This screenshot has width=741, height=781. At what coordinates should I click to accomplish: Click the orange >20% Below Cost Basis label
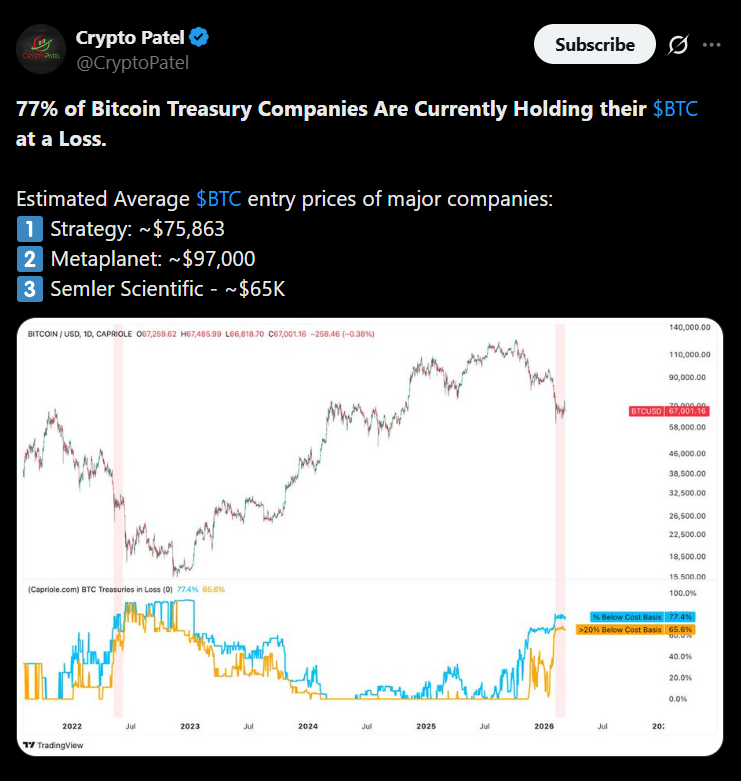tap(641, 629)
